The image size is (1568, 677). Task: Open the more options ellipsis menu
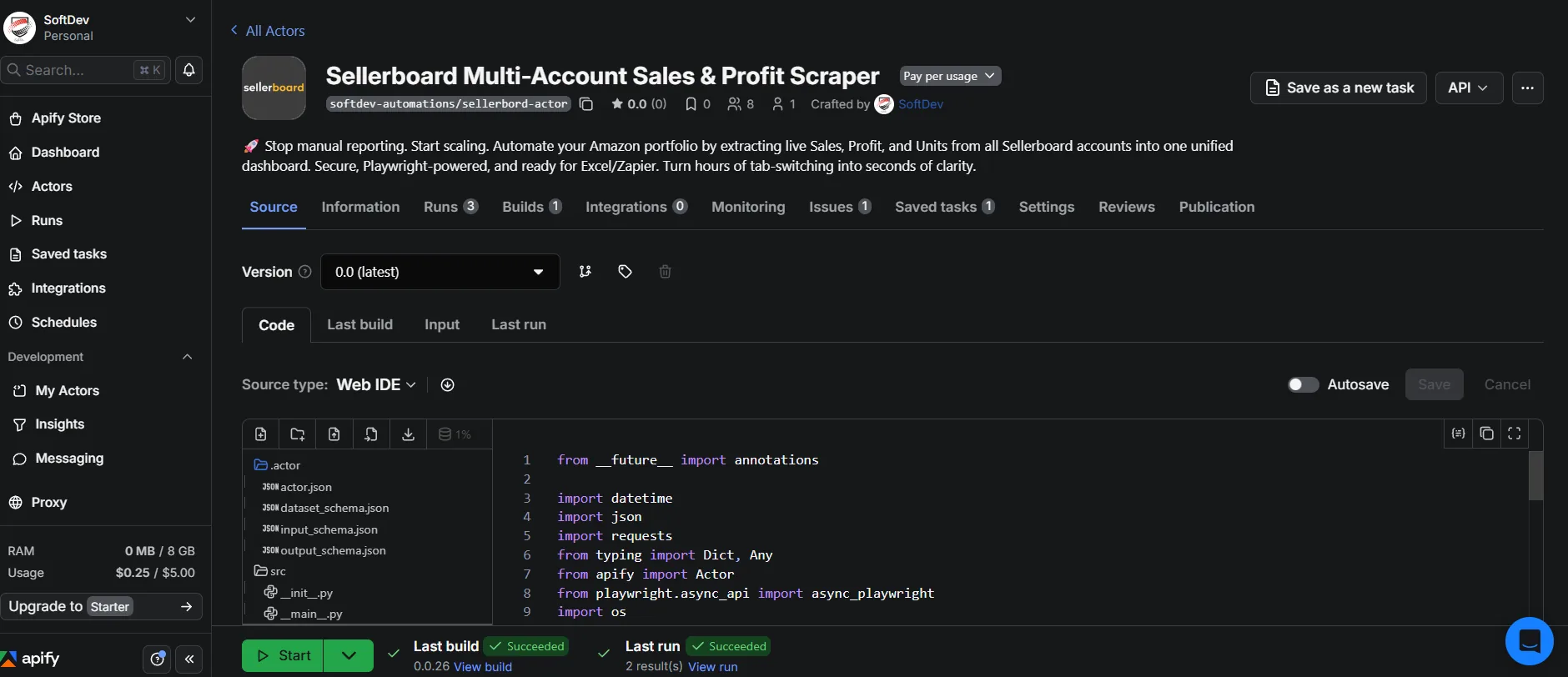1527,88
